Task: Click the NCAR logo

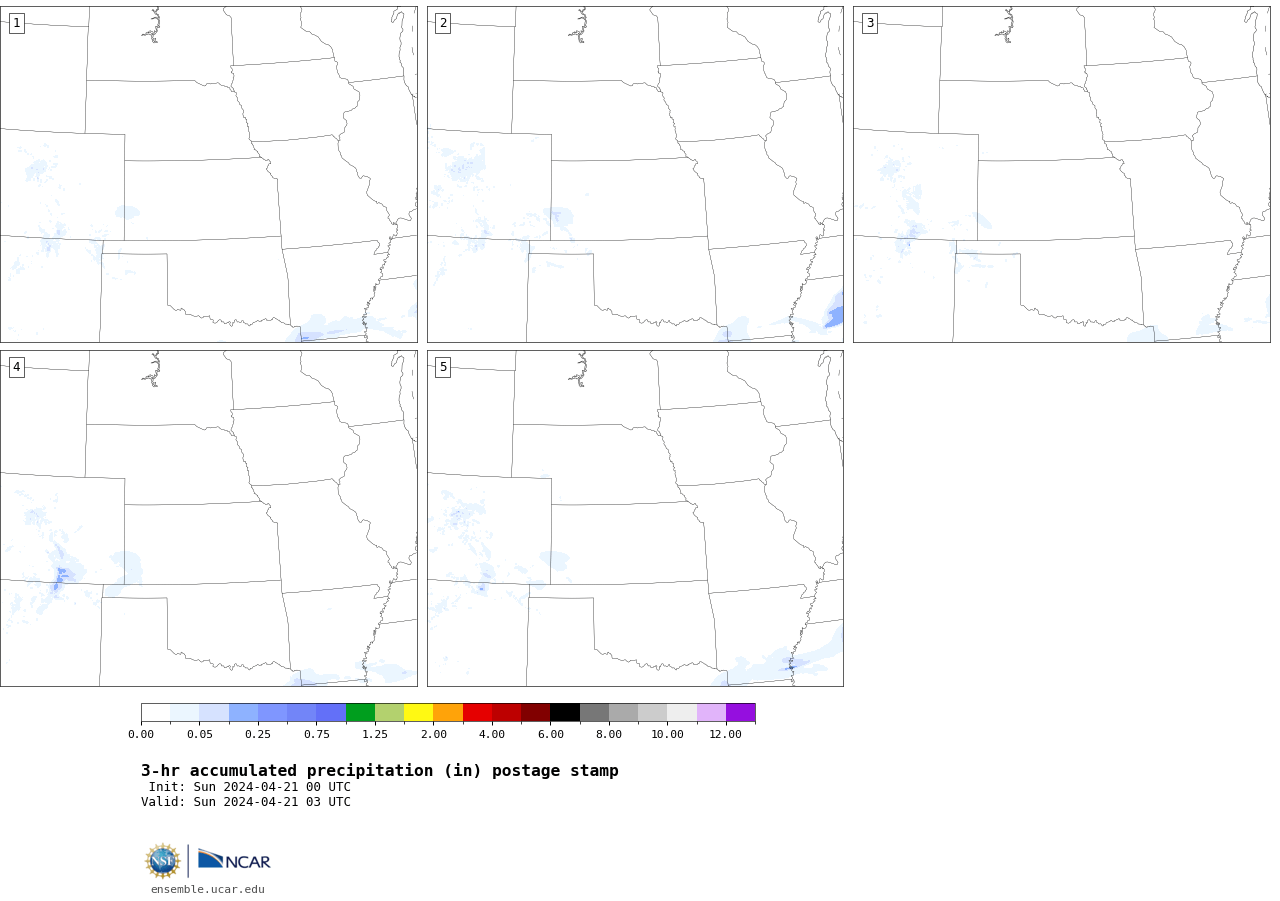Action: tap(234, 860)
